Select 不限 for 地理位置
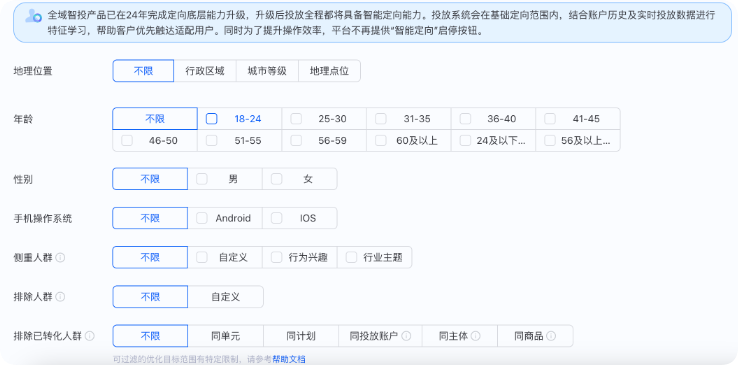 point(143,71)
